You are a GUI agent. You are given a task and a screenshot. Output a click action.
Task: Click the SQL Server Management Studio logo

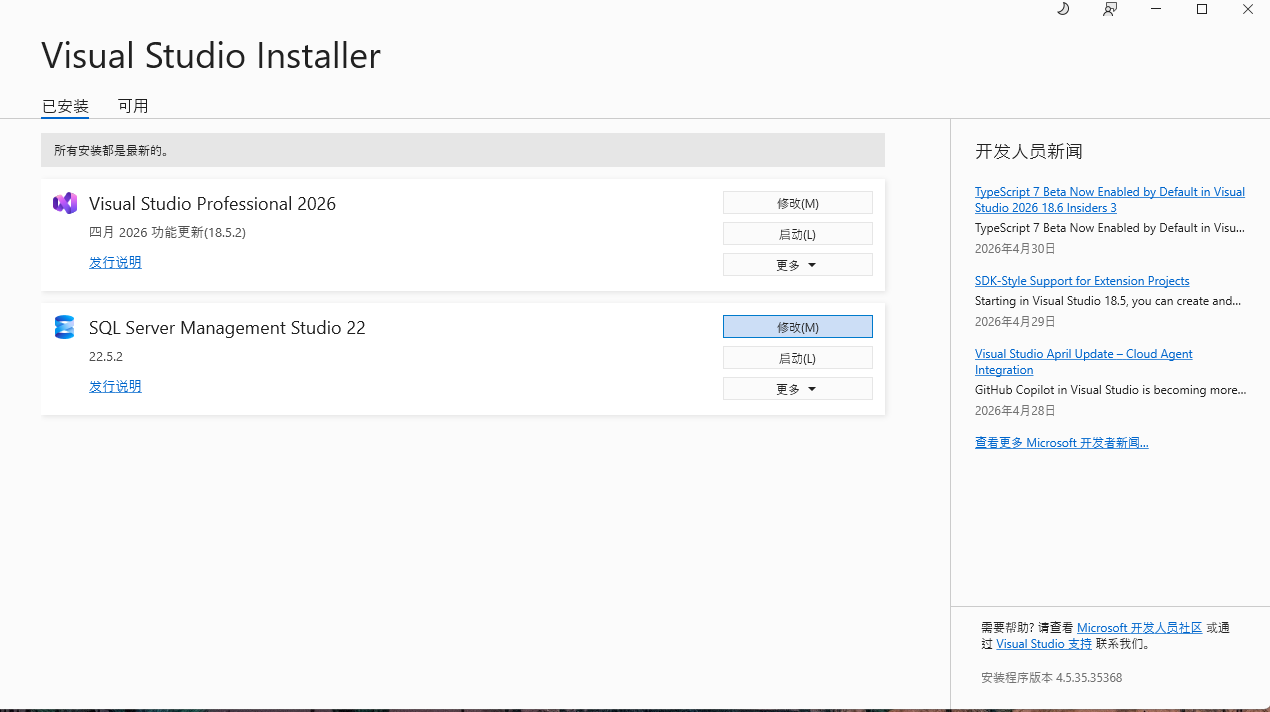point(65,327)
